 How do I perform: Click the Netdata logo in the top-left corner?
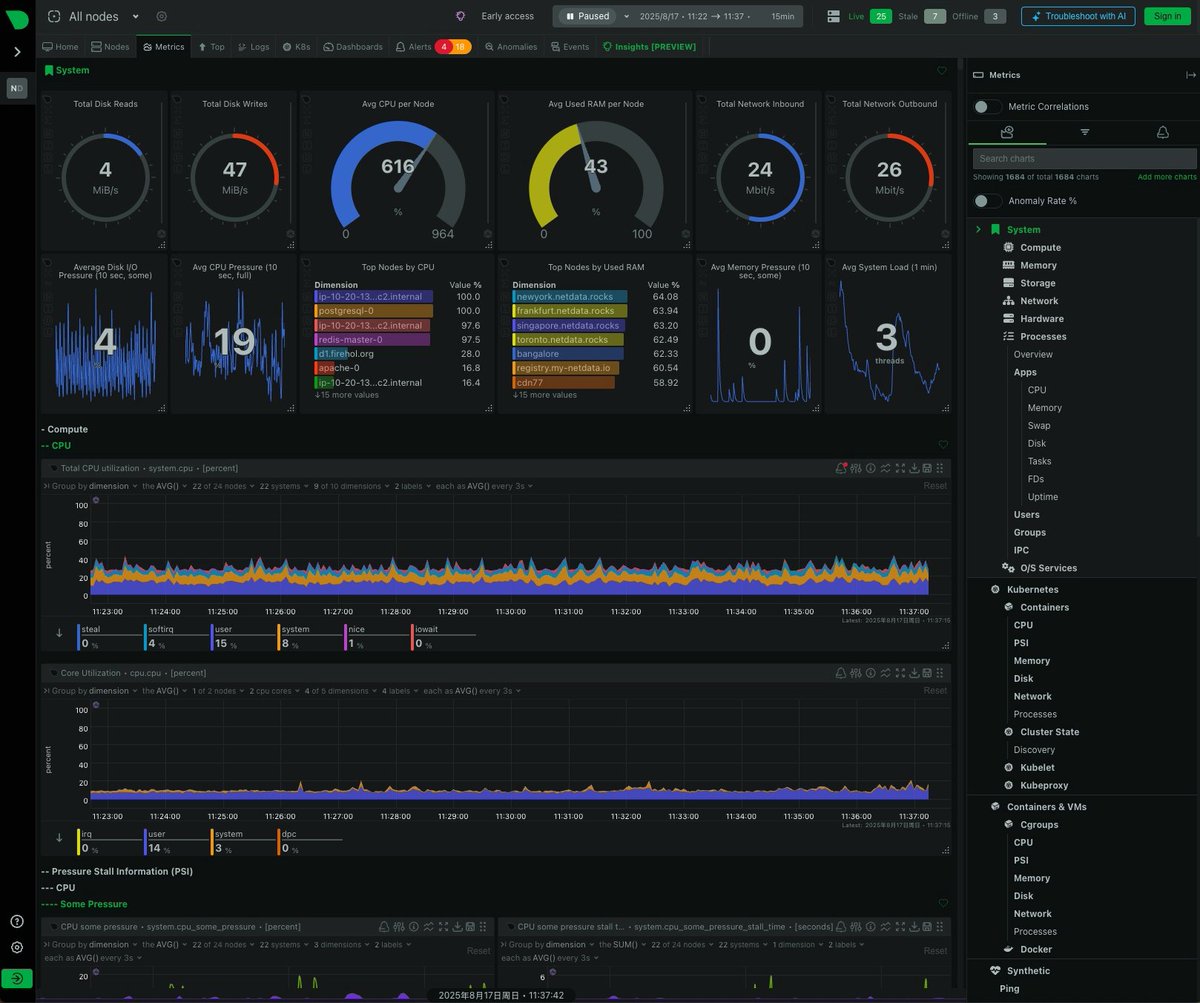(x=17, y=17)
